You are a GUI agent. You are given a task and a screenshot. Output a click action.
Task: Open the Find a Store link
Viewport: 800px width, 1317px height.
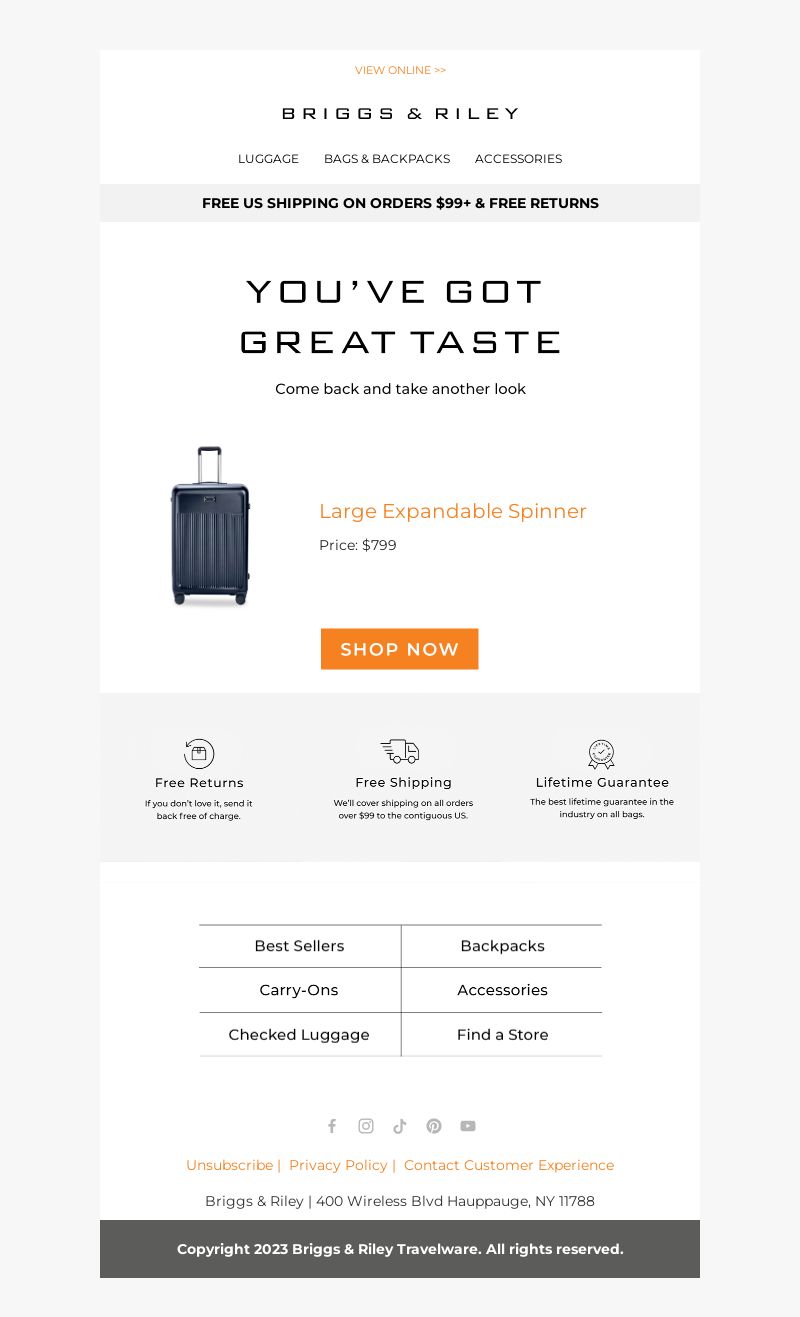[503, 1035]
